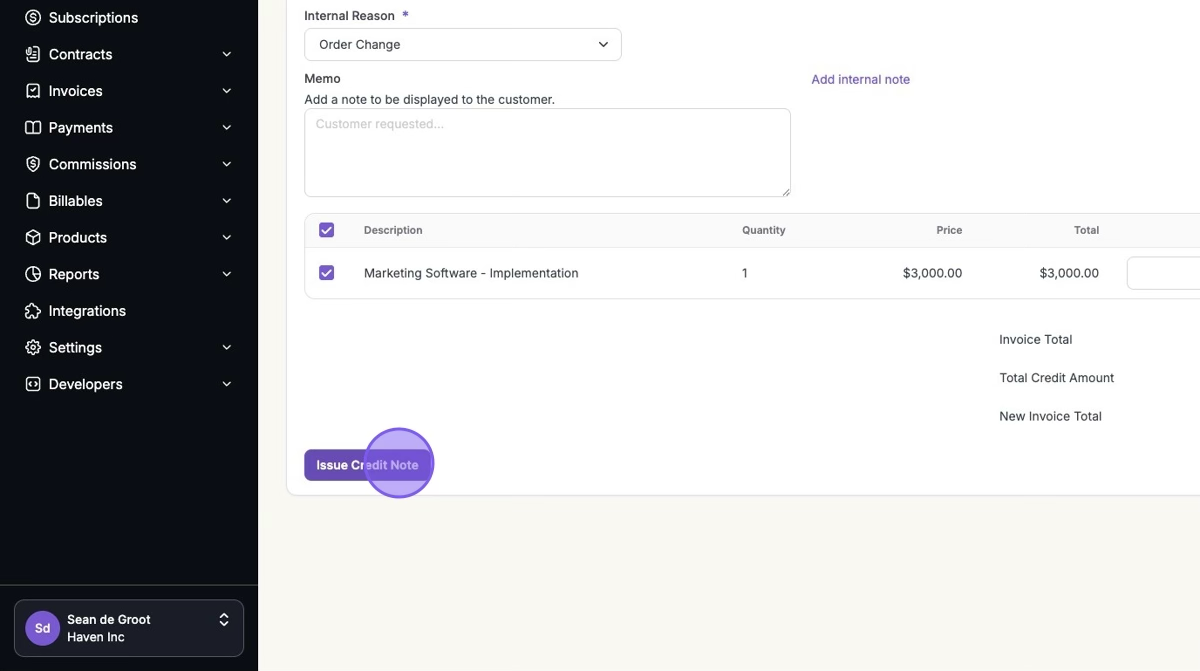Click the Issue Credit Note button

[367, 465]
